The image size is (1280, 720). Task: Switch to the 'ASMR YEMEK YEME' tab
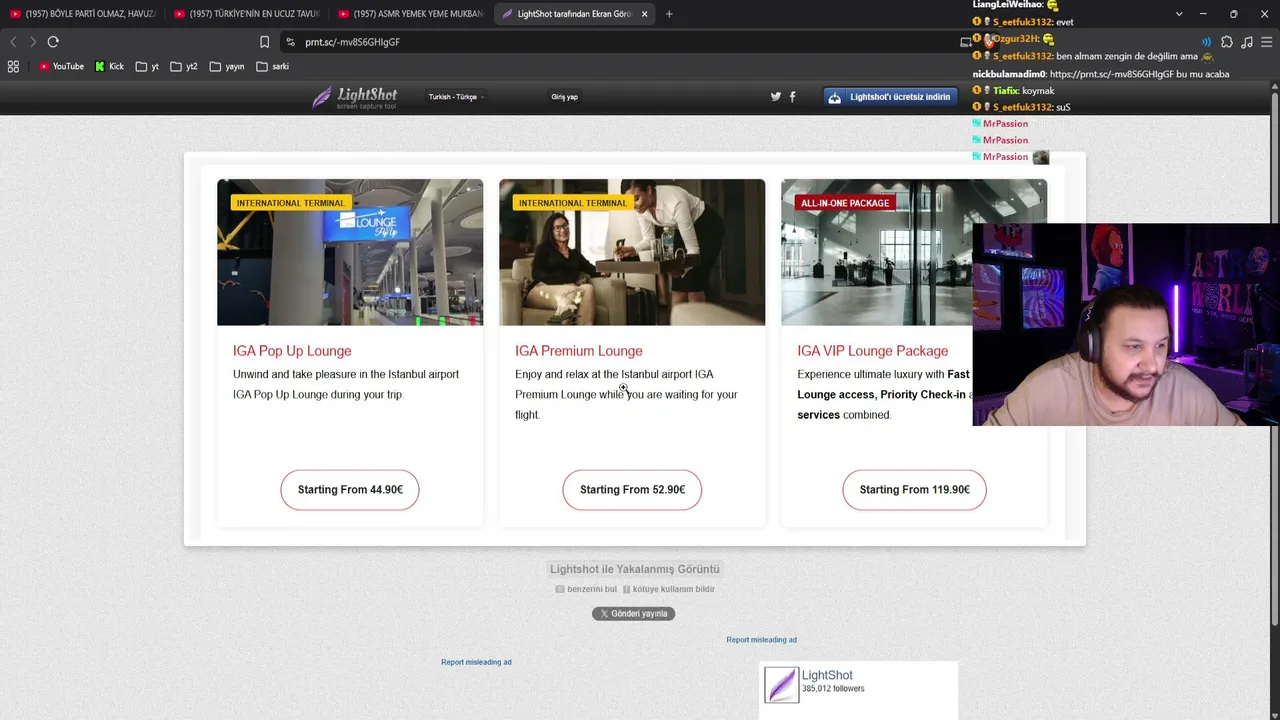click(410, 14)
